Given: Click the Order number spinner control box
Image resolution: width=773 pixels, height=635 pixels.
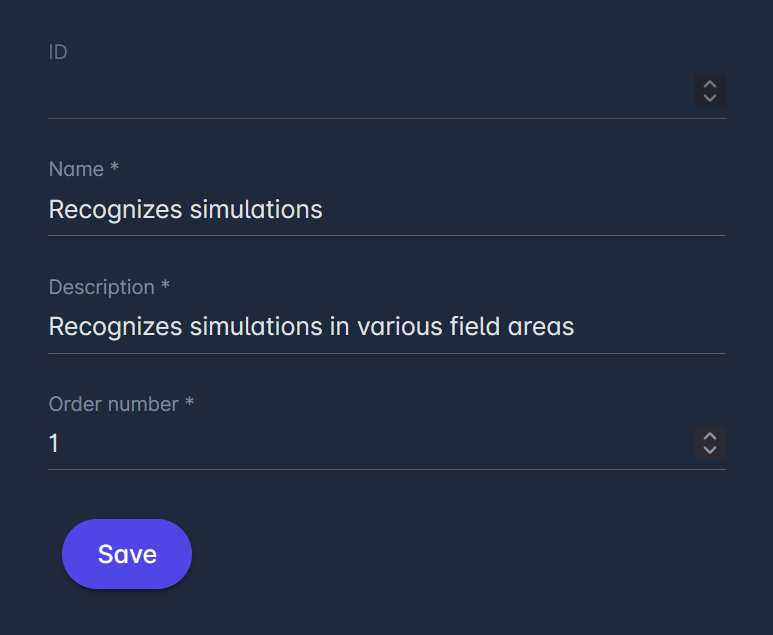Looking at the screenshot, I should pos(709,442).
